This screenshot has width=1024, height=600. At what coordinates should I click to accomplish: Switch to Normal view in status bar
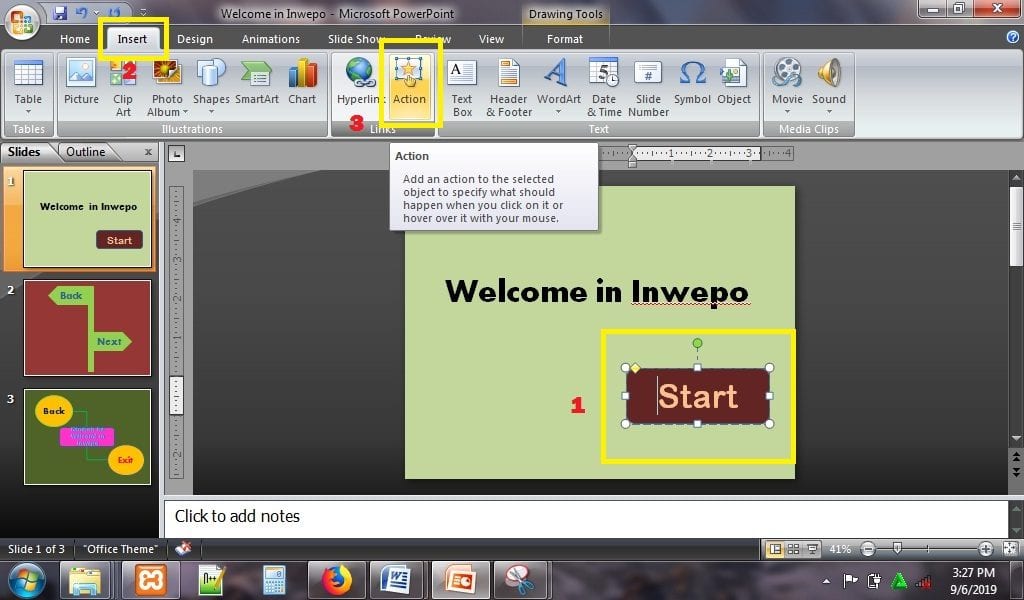coord(774,549)
